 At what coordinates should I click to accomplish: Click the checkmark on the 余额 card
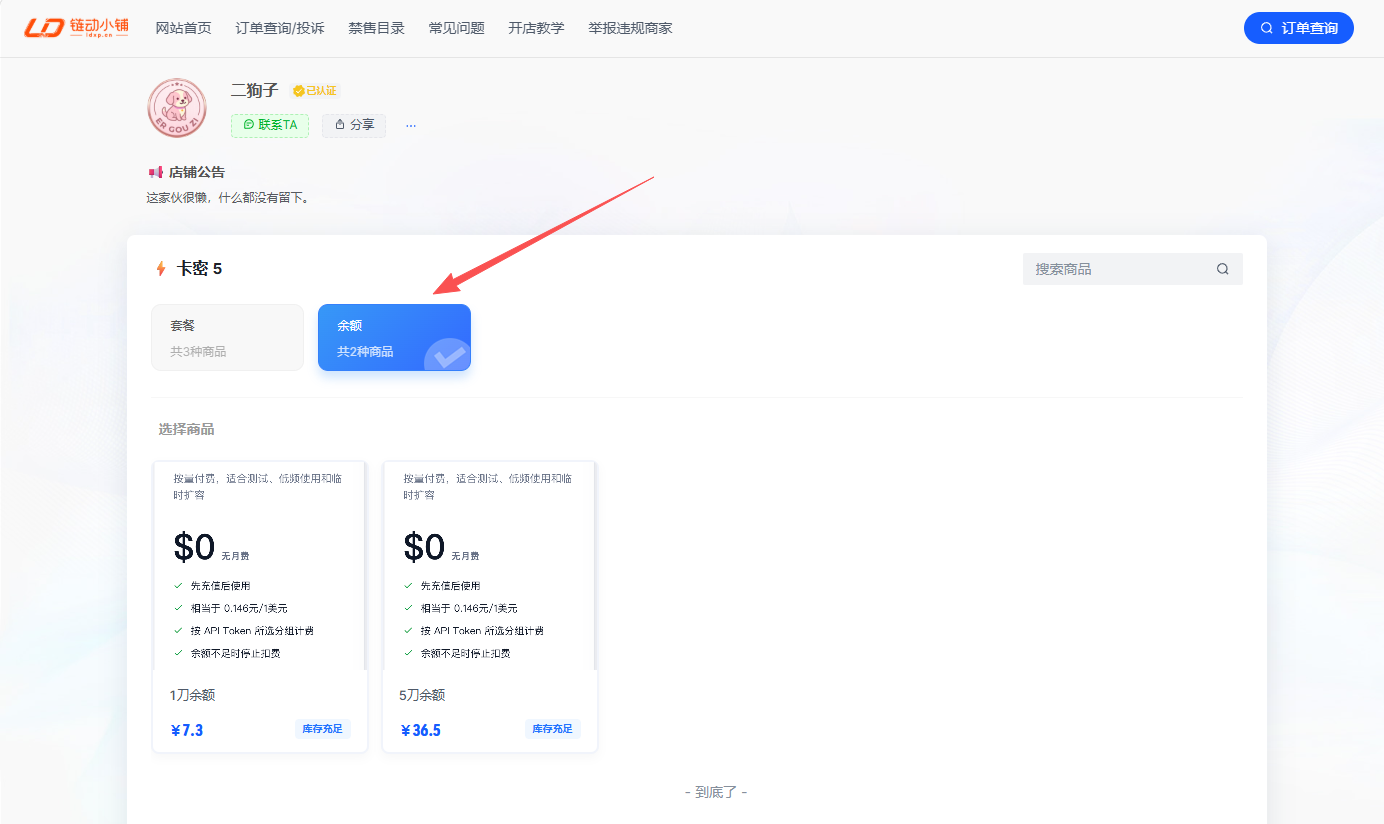[447, 354]
